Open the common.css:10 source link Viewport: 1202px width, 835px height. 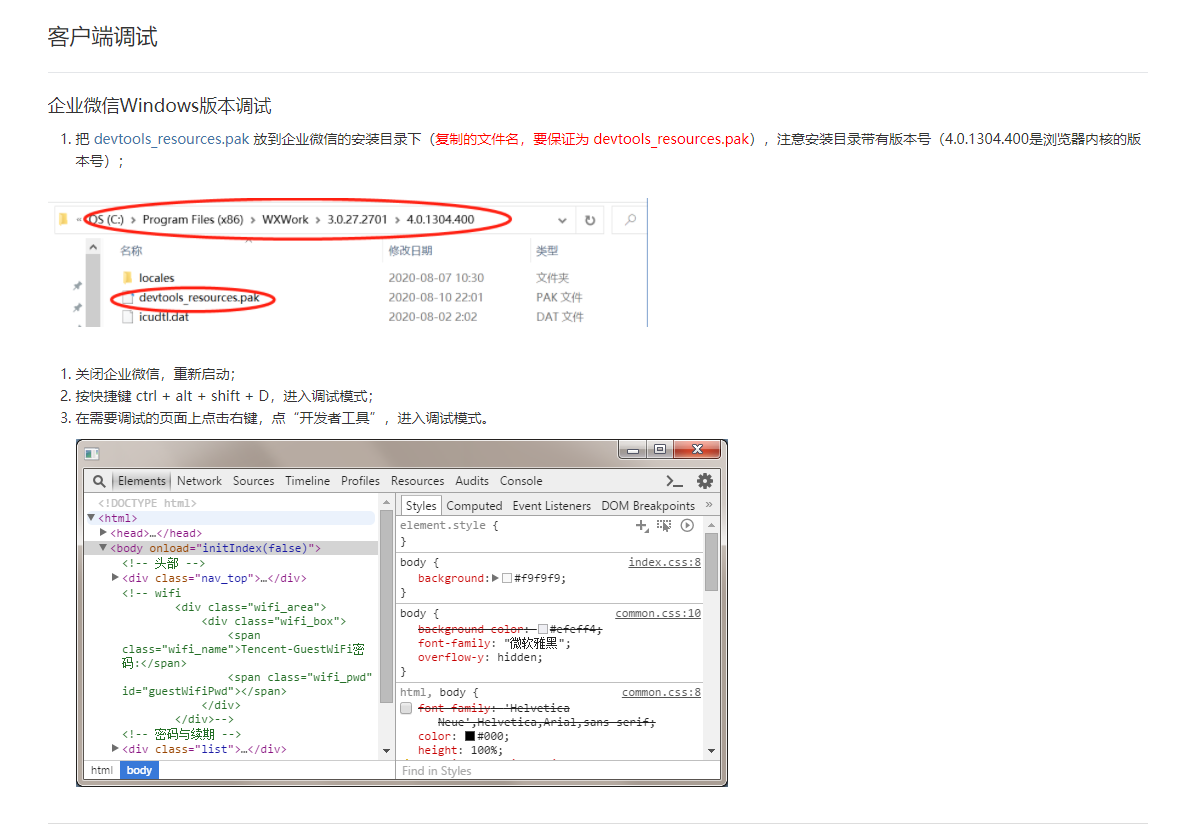[x=658, y=613]
